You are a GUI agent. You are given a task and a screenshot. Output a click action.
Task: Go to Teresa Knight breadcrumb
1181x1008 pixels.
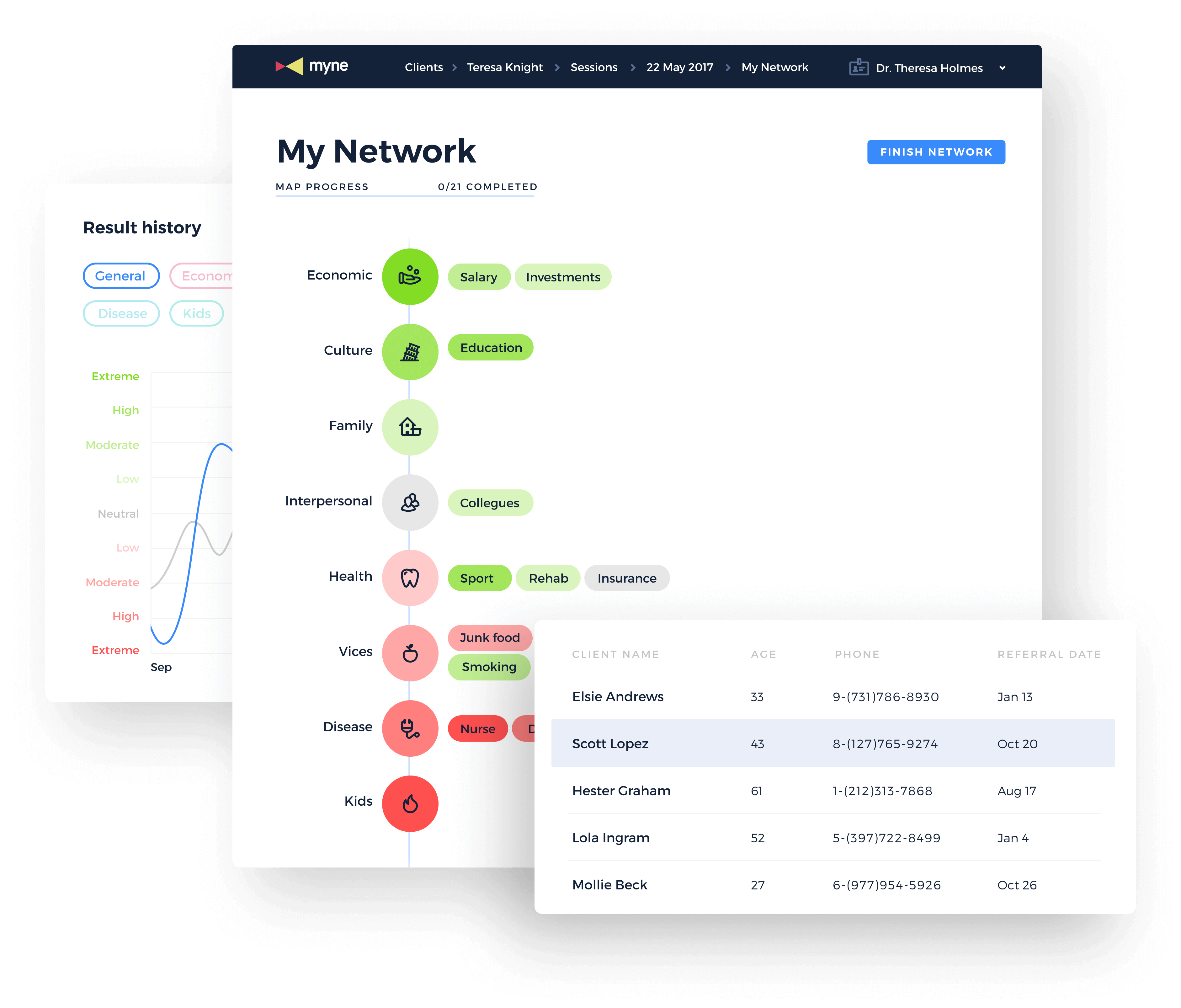[504, 67]
